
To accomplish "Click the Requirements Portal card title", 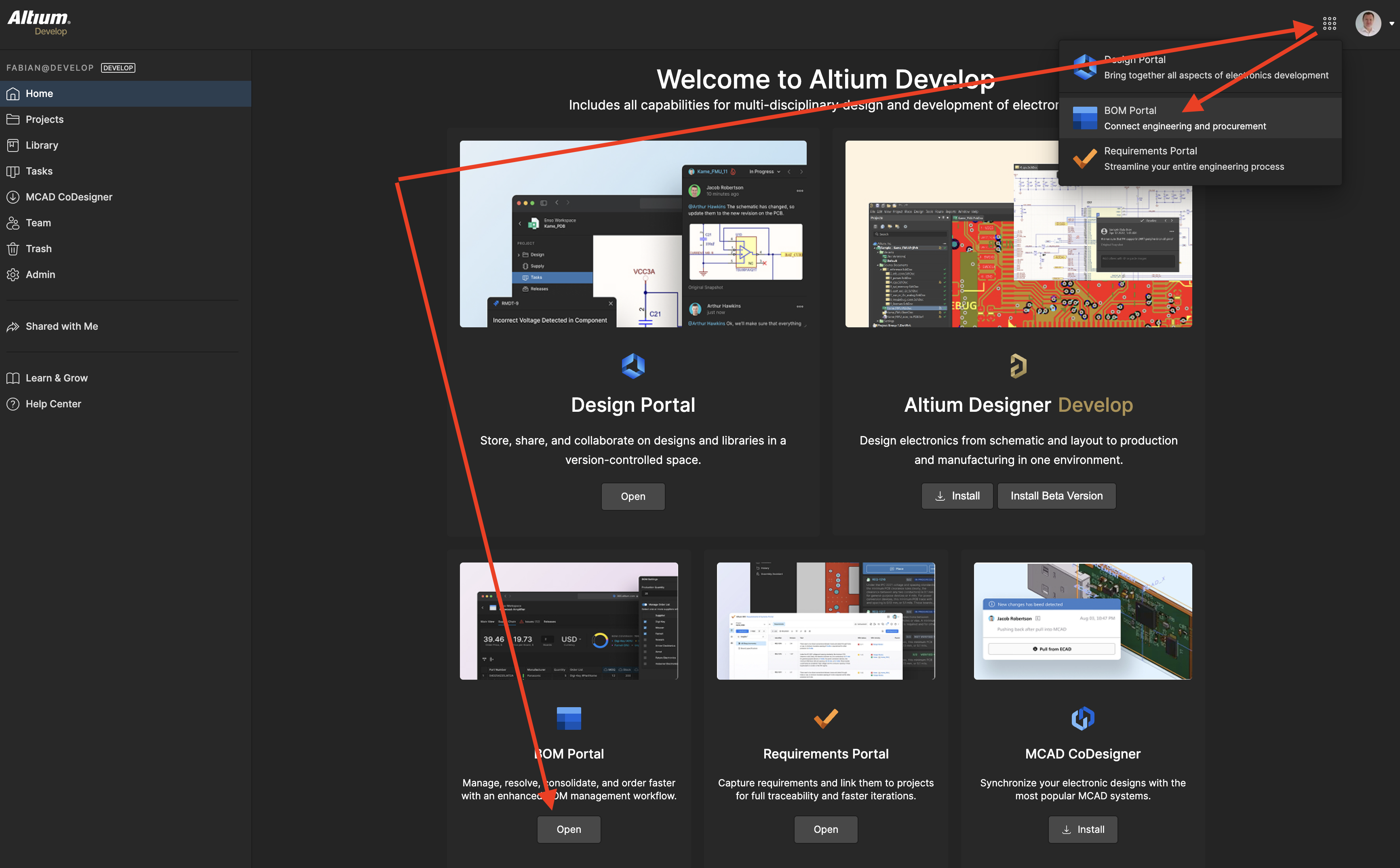I will coord(826,754).
